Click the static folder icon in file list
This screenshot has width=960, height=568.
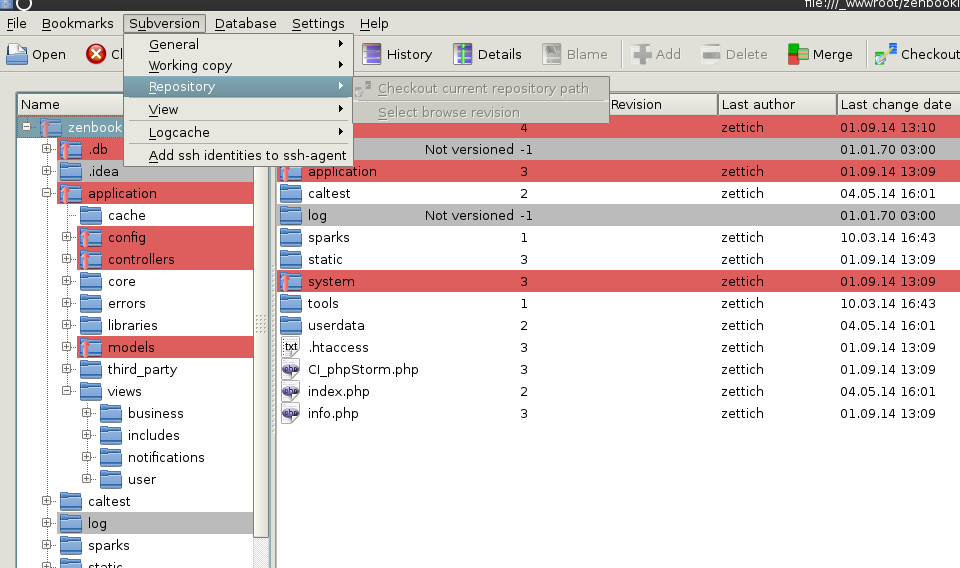[291, 260]
